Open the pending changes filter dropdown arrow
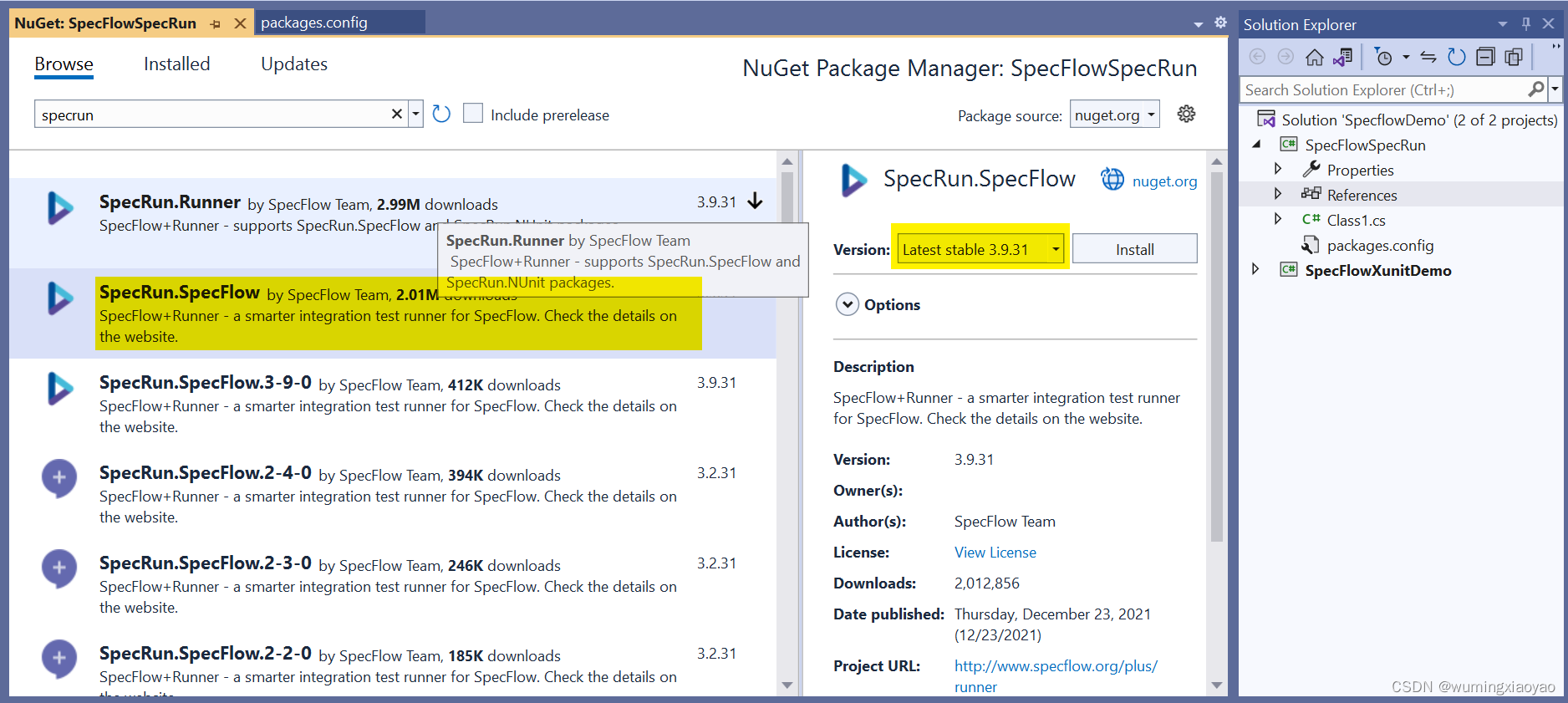 [1406, 58]
